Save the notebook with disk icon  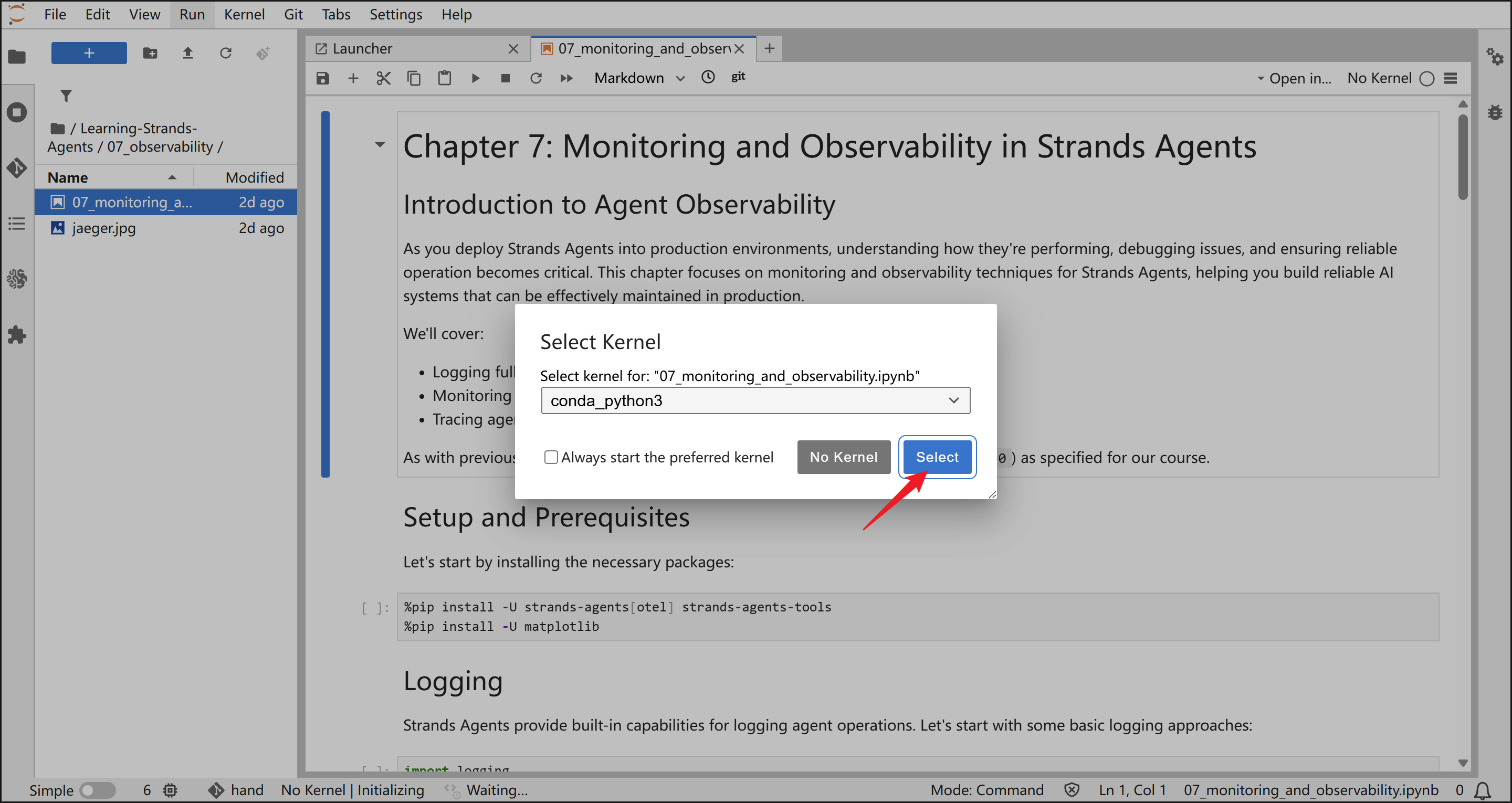coord(323,78)
